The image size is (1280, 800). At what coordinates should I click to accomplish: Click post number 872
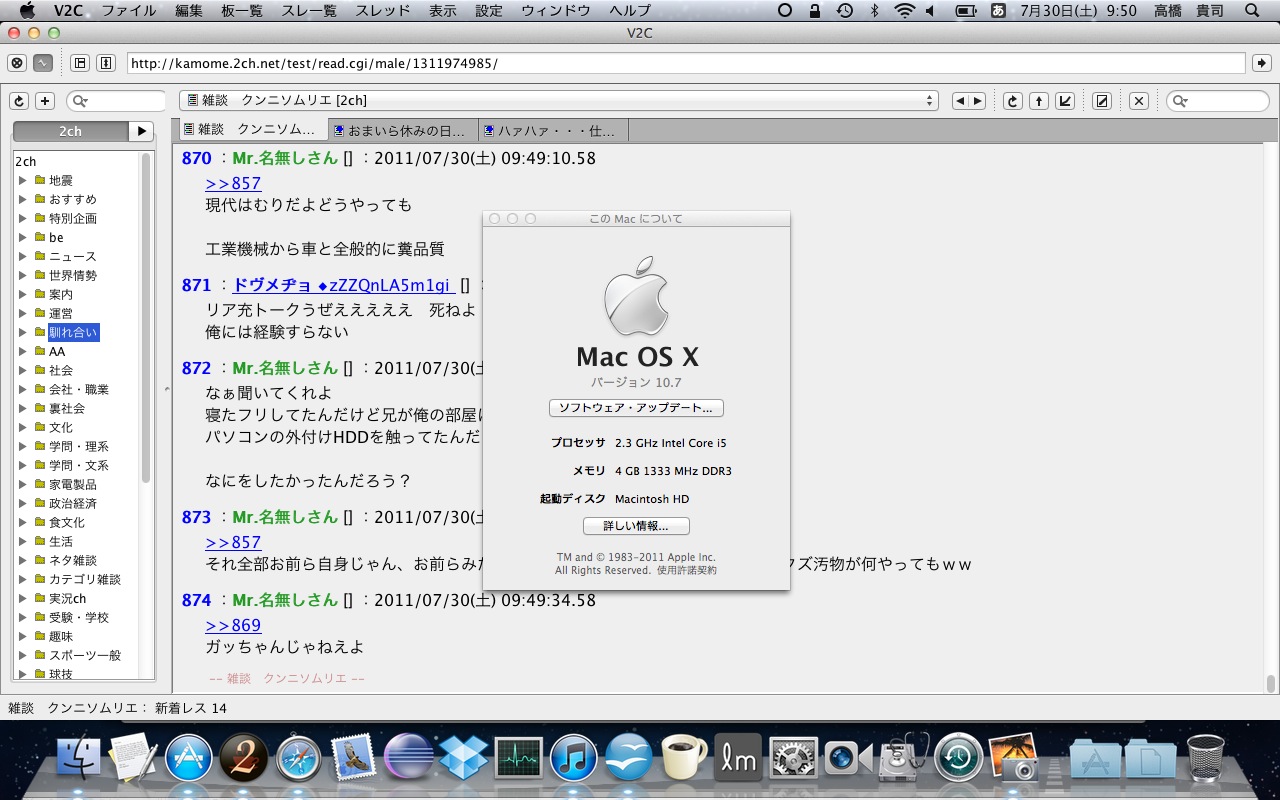pyautogui.click(x=196, y=368)
